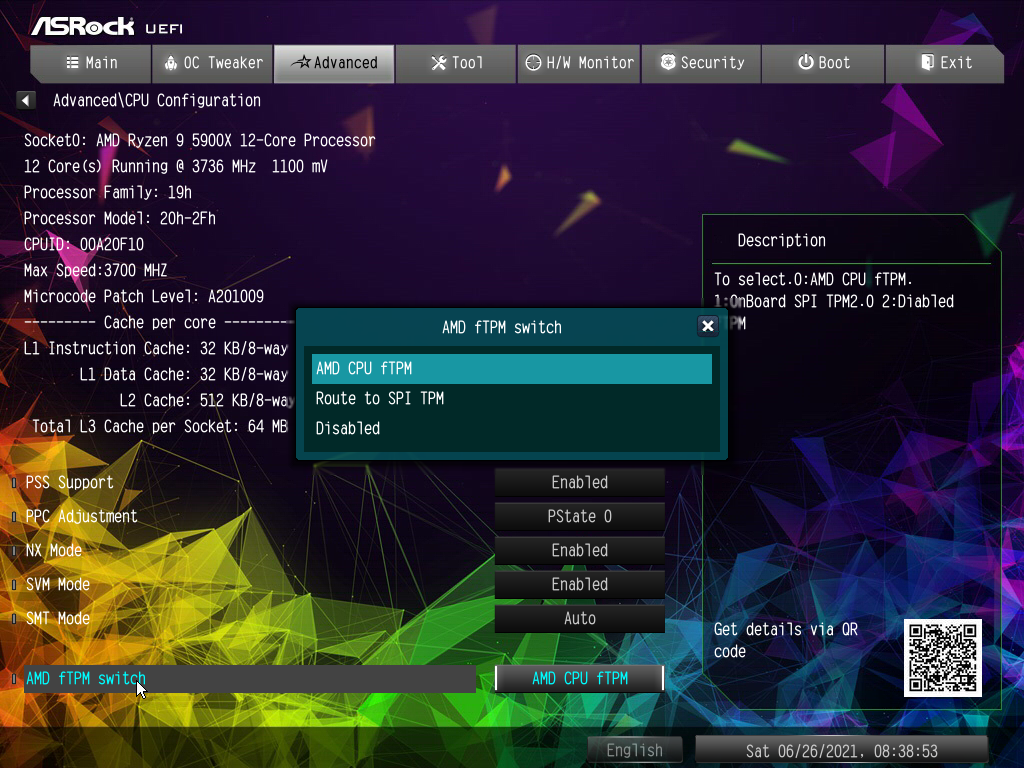1024x768 pixels.
Task: Open the Security tab
Action: 701,63
